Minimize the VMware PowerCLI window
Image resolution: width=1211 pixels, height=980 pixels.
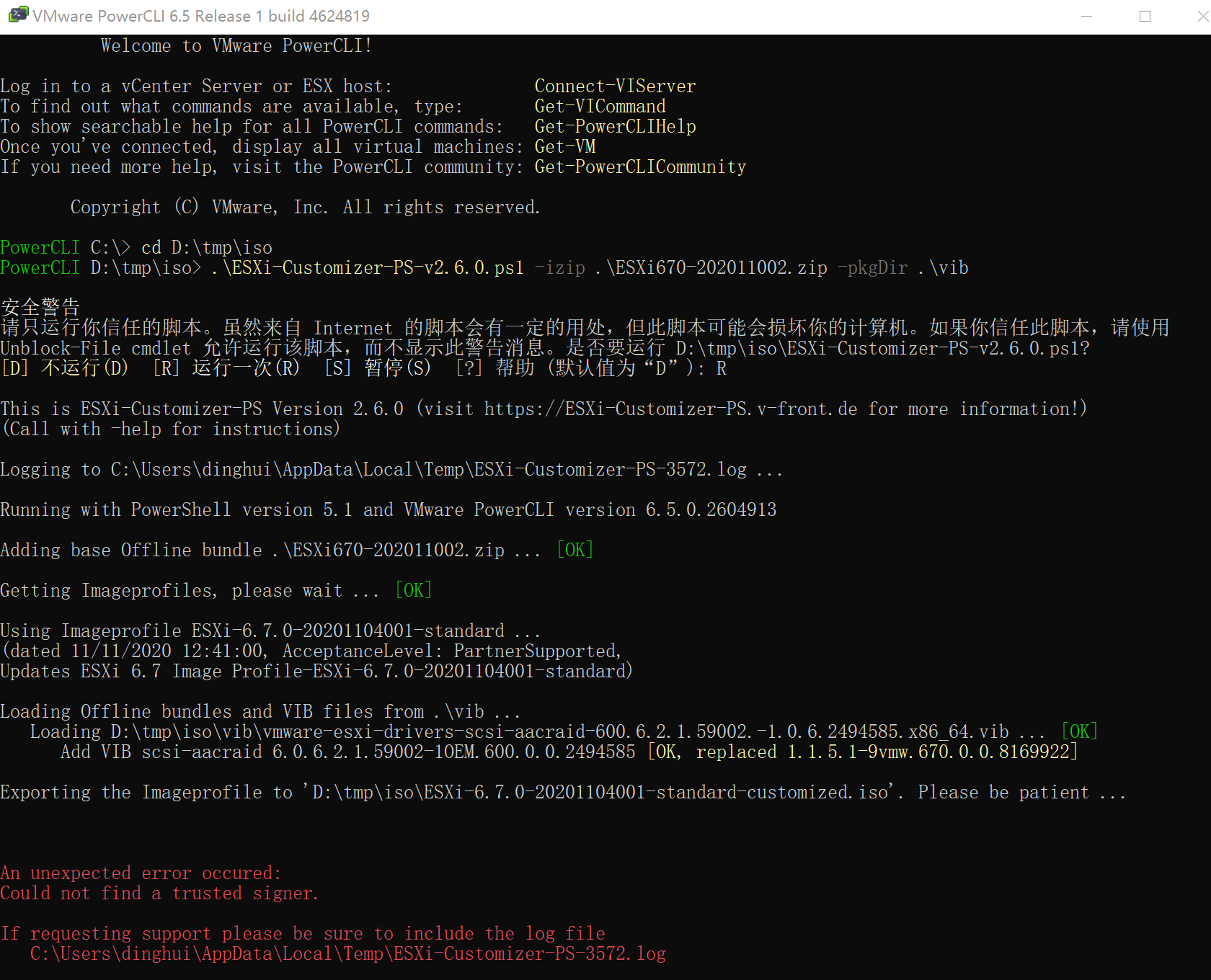(x=1087, y=16)
